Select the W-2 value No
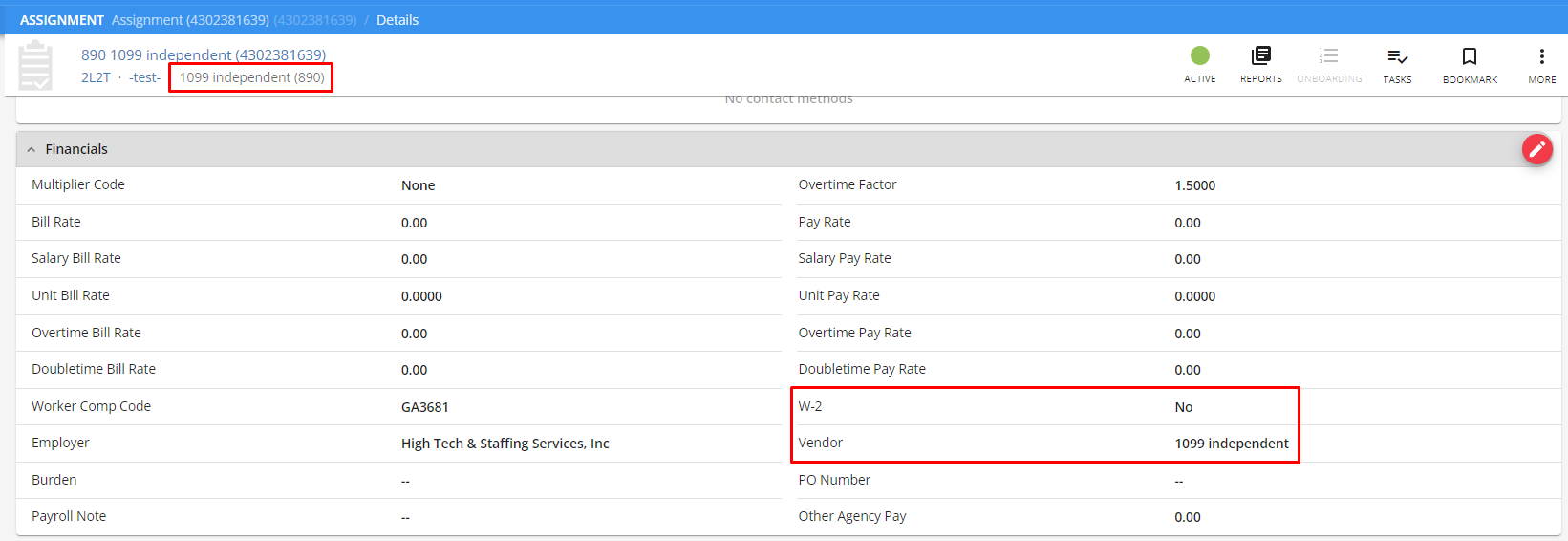Viewport: 1568px width, 541px height. (x=1184, y=407)
